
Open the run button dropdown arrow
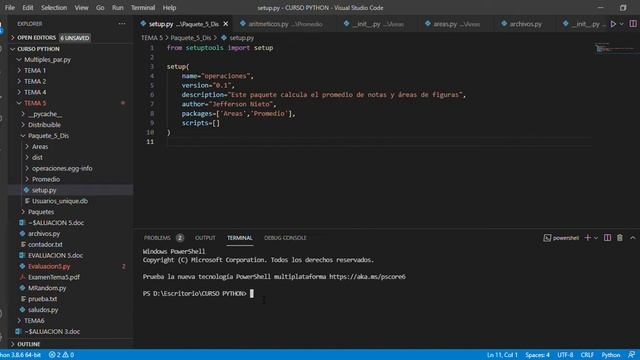621,24
